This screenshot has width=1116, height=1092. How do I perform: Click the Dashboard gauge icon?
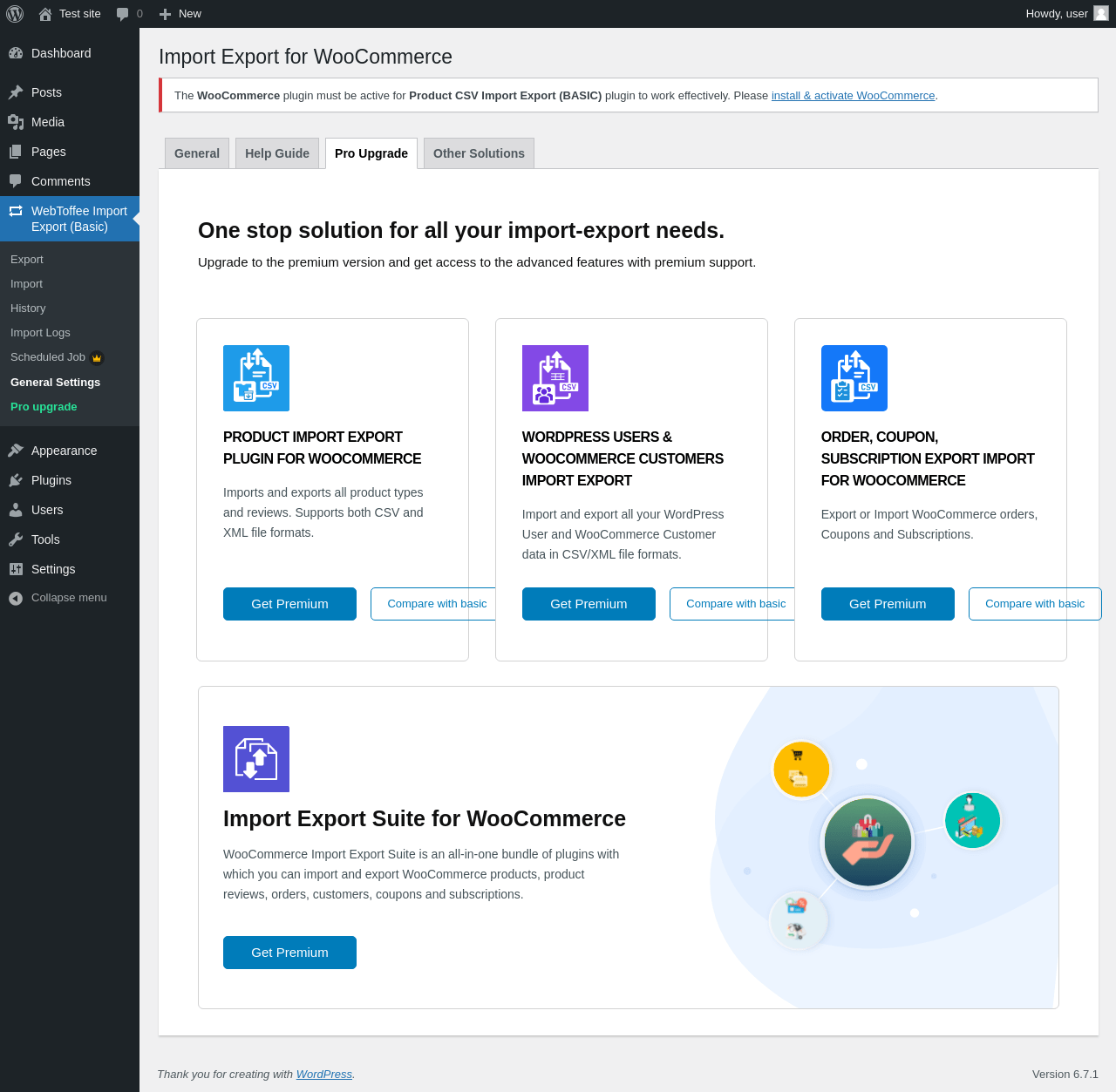16,53
